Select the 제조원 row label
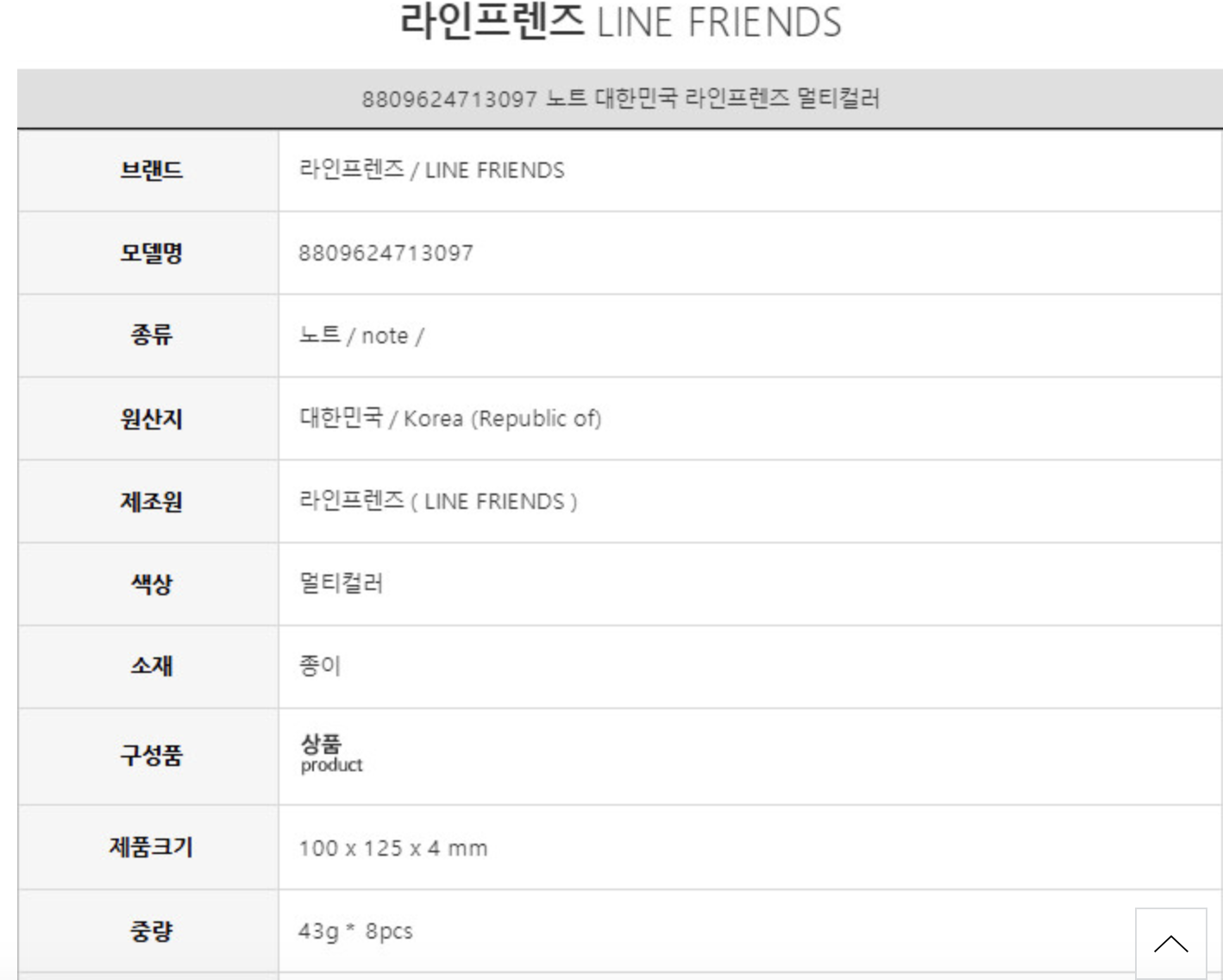Viewport: 1223px width, 980px height. tap(151, 501)
